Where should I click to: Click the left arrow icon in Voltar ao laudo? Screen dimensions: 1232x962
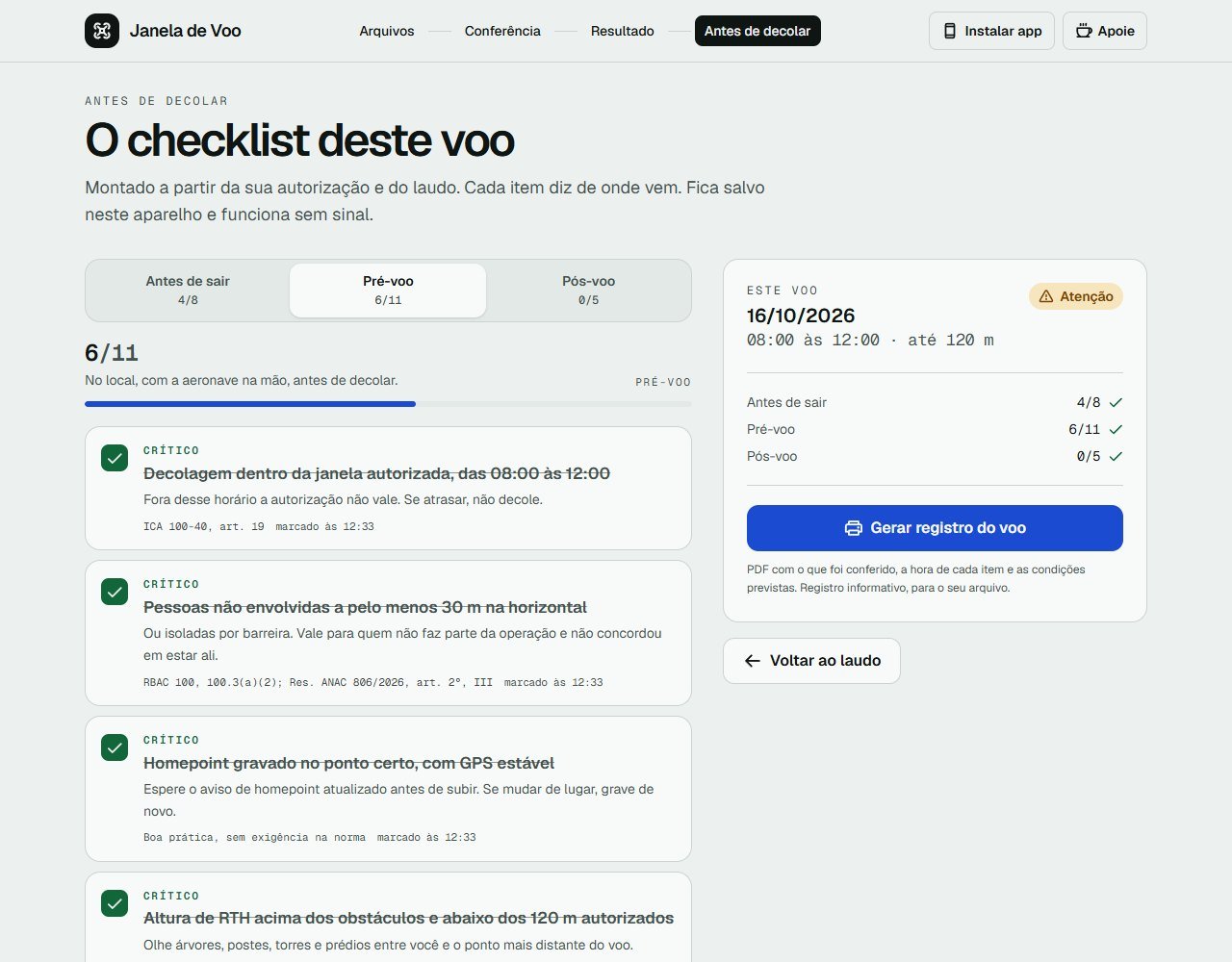coord(753,661)
